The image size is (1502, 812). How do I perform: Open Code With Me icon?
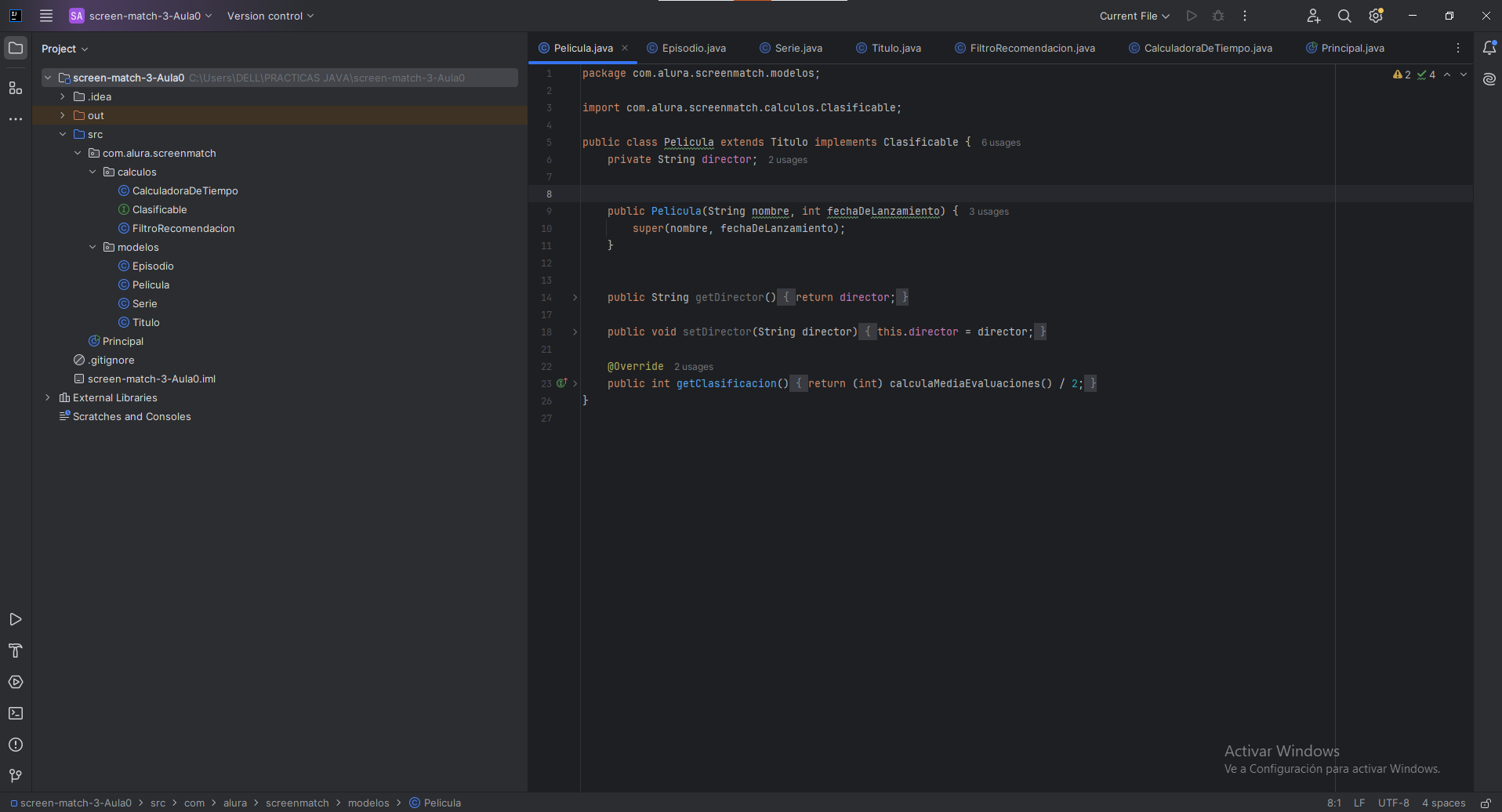click(1314, 16)
